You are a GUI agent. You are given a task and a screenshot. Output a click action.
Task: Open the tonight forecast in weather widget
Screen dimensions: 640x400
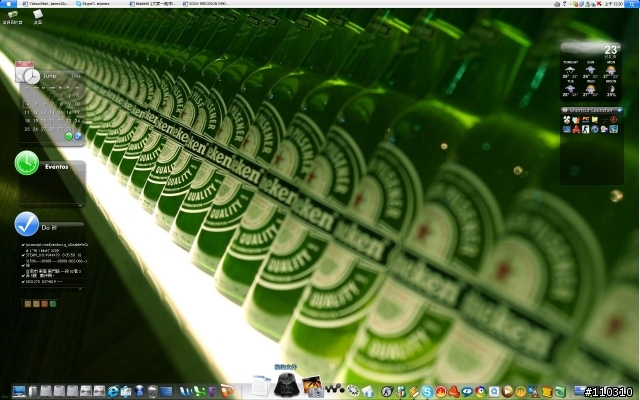coord(570,69)
